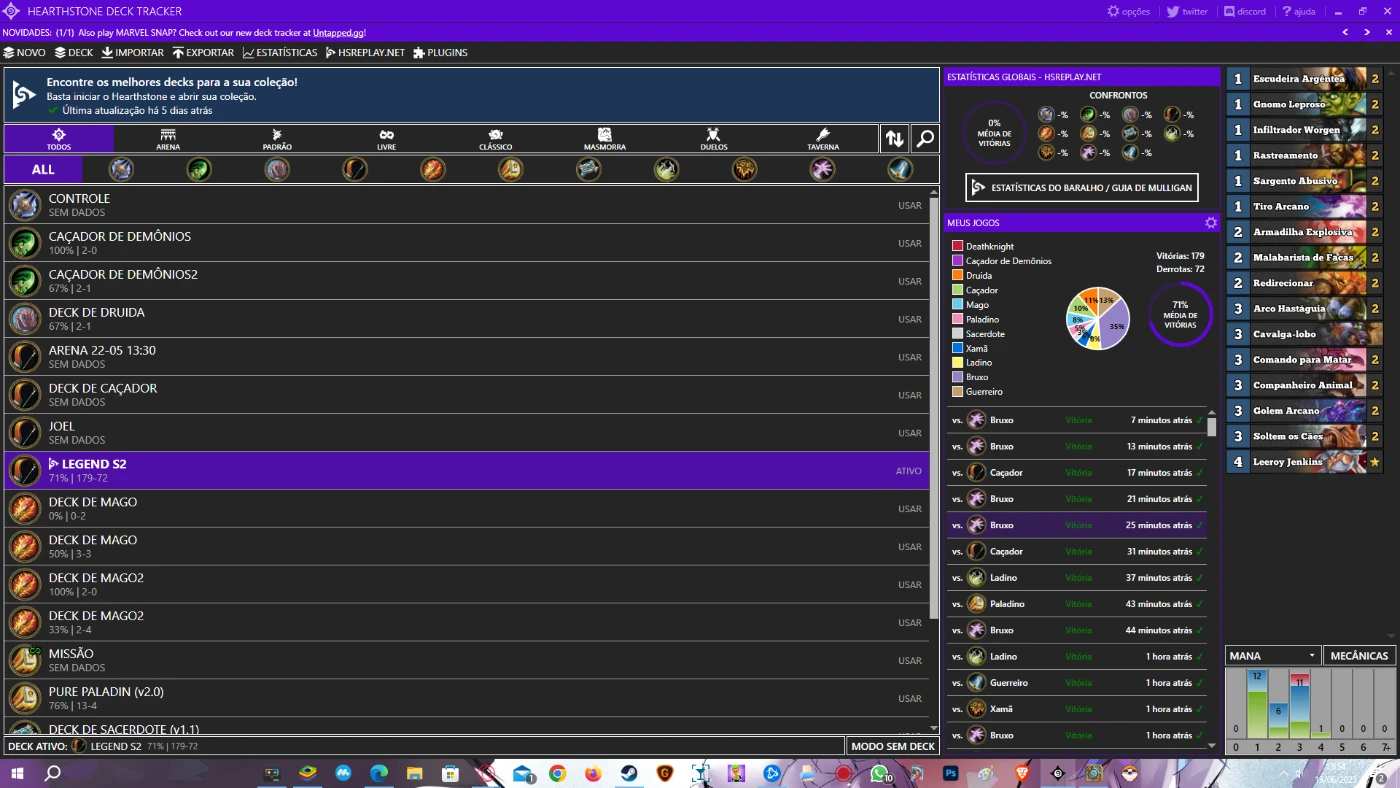Open the discord link in title bar

point(1245,12)
